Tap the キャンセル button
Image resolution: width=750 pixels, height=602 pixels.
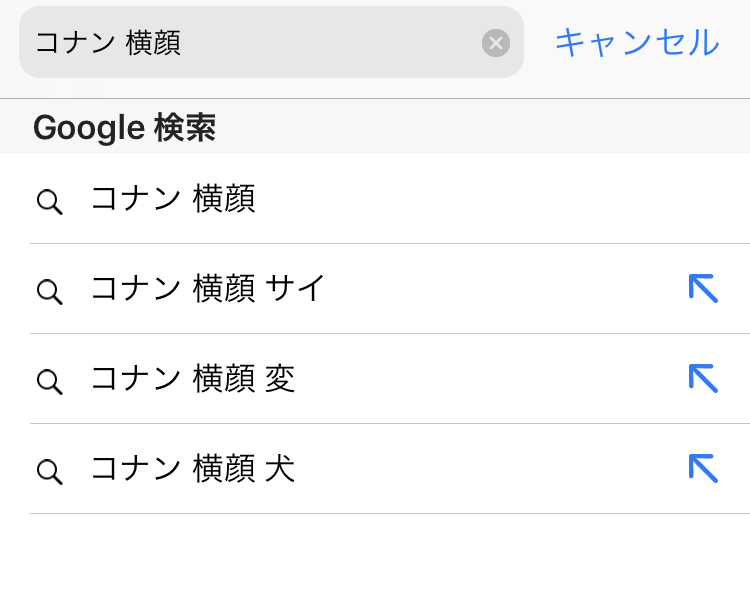(636, 43)
